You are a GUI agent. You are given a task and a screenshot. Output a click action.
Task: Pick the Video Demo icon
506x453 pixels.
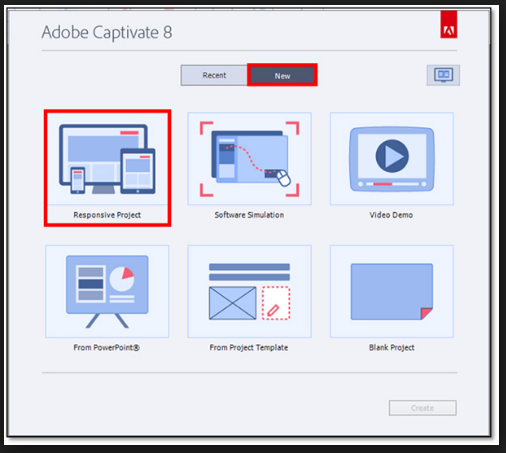pos(392,159)
